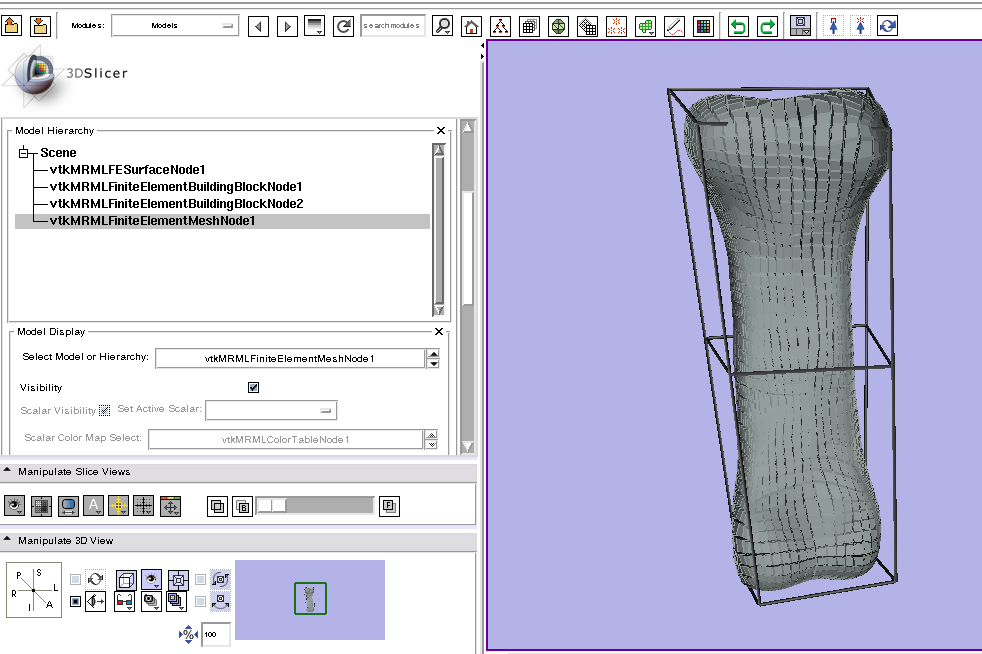982x654 pixels.
Task: Open the Modules dropdown showing Models
Action: point(175,26)
